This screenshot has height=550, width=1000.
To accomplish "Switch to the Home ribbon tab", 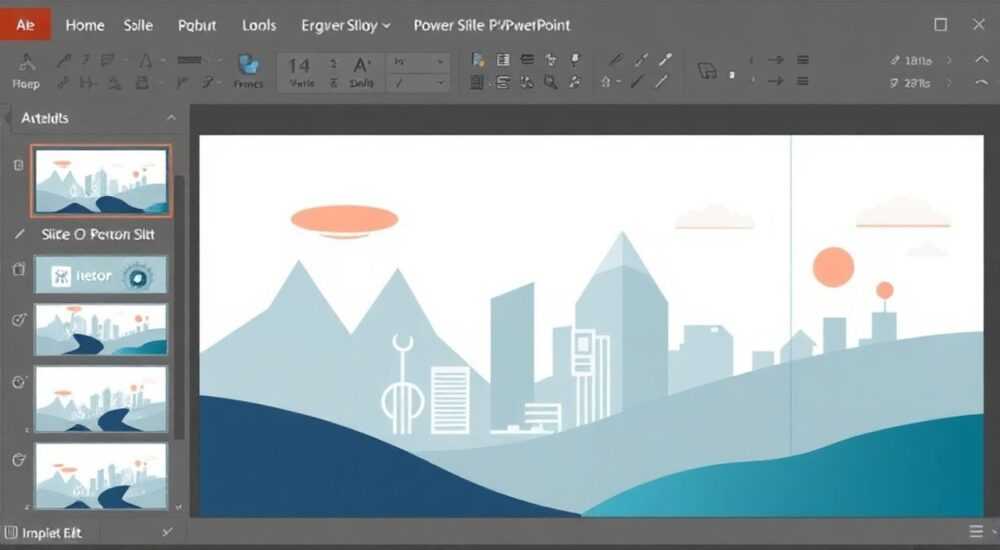I will (x=85, y=26).
